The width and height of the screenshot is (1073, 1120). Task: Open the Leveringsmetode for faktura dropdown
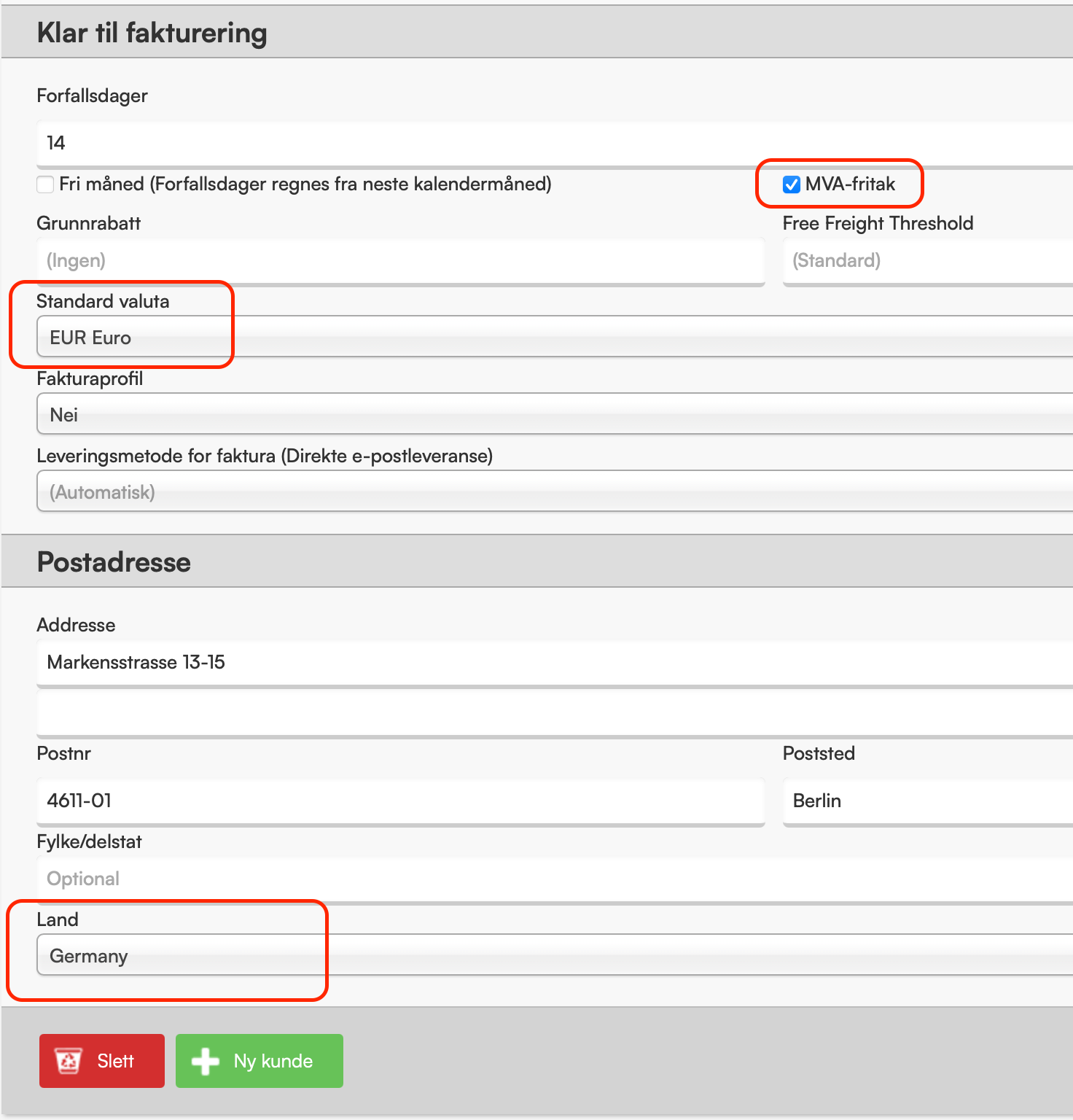tap(555, 491)
